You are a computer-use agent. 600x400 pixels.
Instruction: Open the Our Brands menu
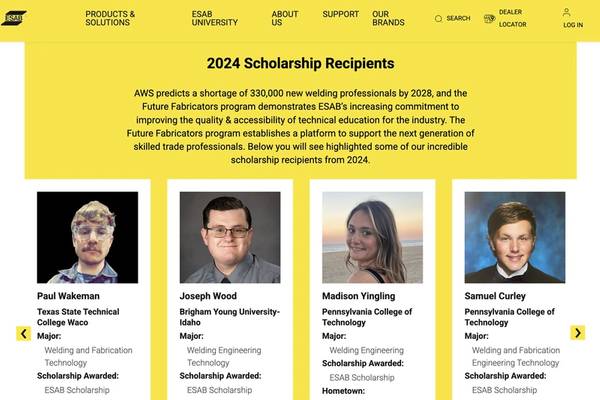388,18
